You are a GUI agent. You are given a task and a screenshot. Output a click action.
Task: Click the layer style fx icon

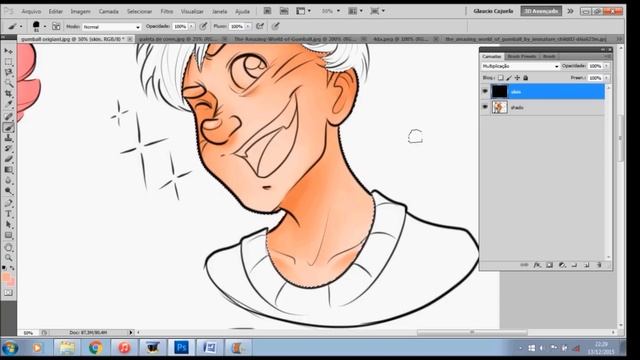(537, 265)
